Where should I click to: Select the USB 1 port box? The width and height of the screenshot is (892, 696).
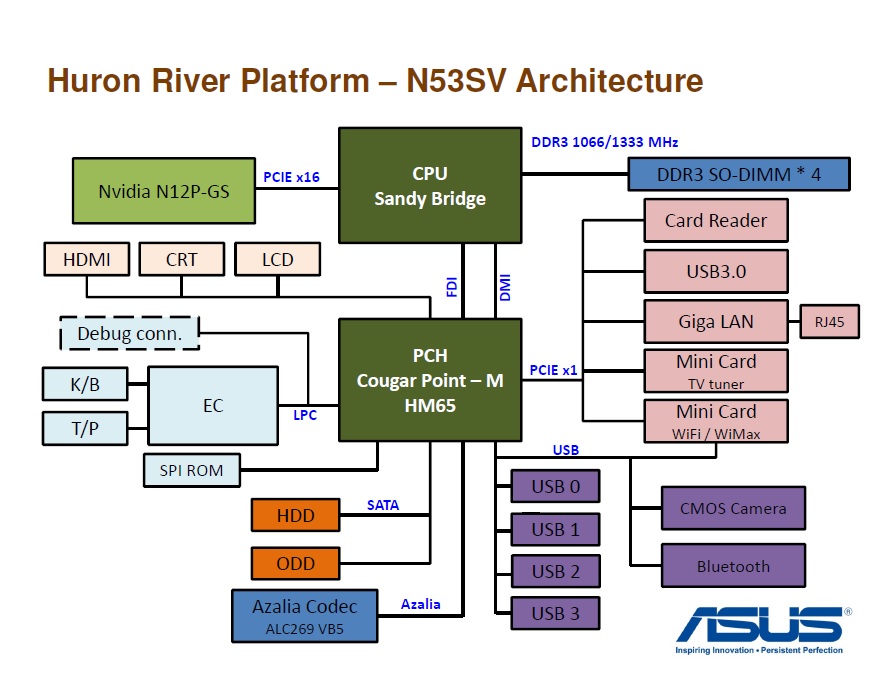(555, 529)
